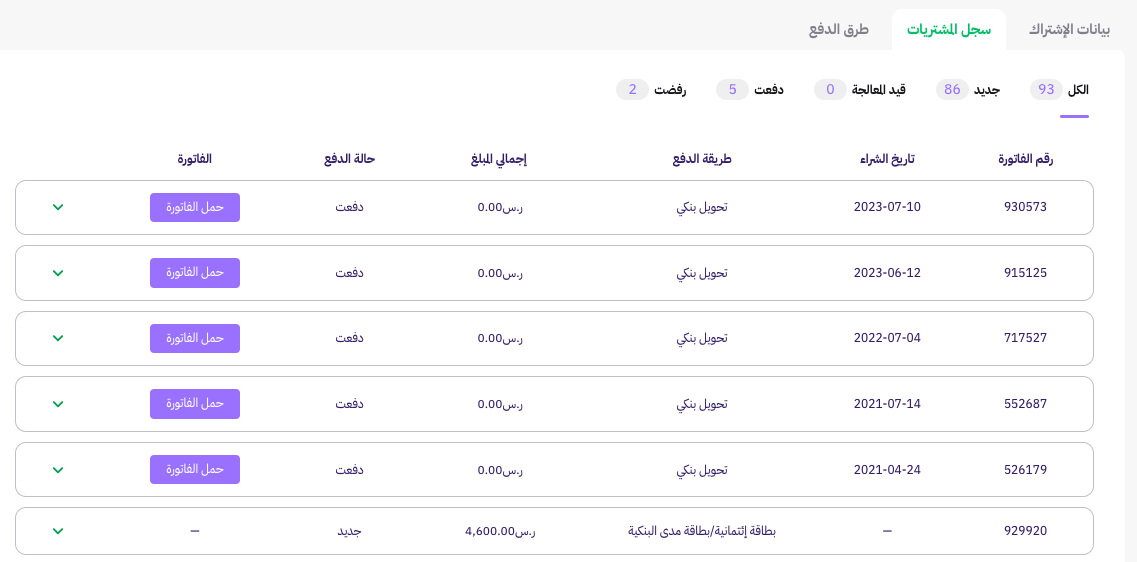Expand invoice 915125 row chevron
This screenshot has height=562, width=1137.
59,273
